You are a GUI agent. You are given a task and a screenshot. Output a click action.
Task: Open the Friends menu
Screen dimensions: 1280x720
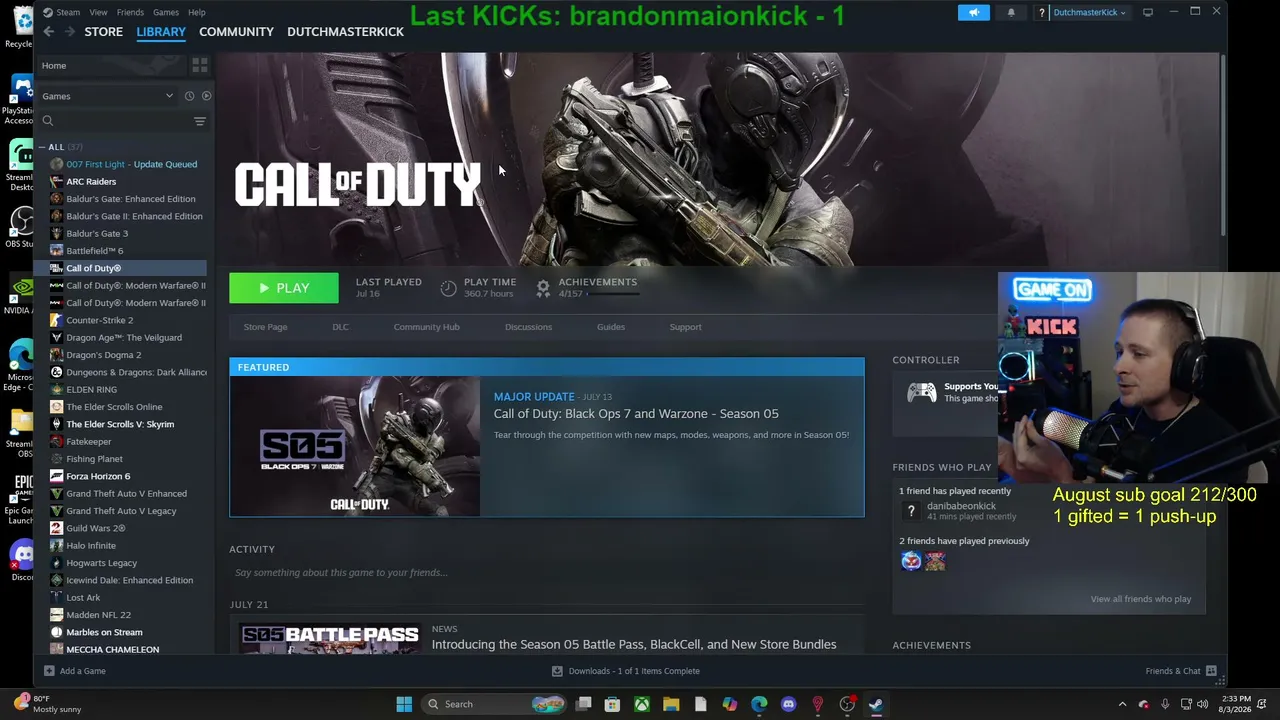coord(130,12)
